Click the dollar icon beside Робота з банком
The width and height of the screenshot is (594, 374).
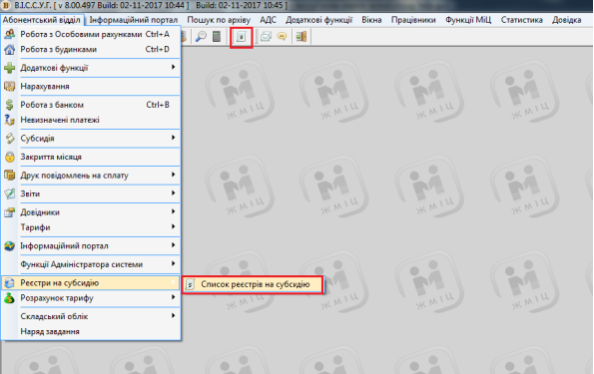click(9, 105)
